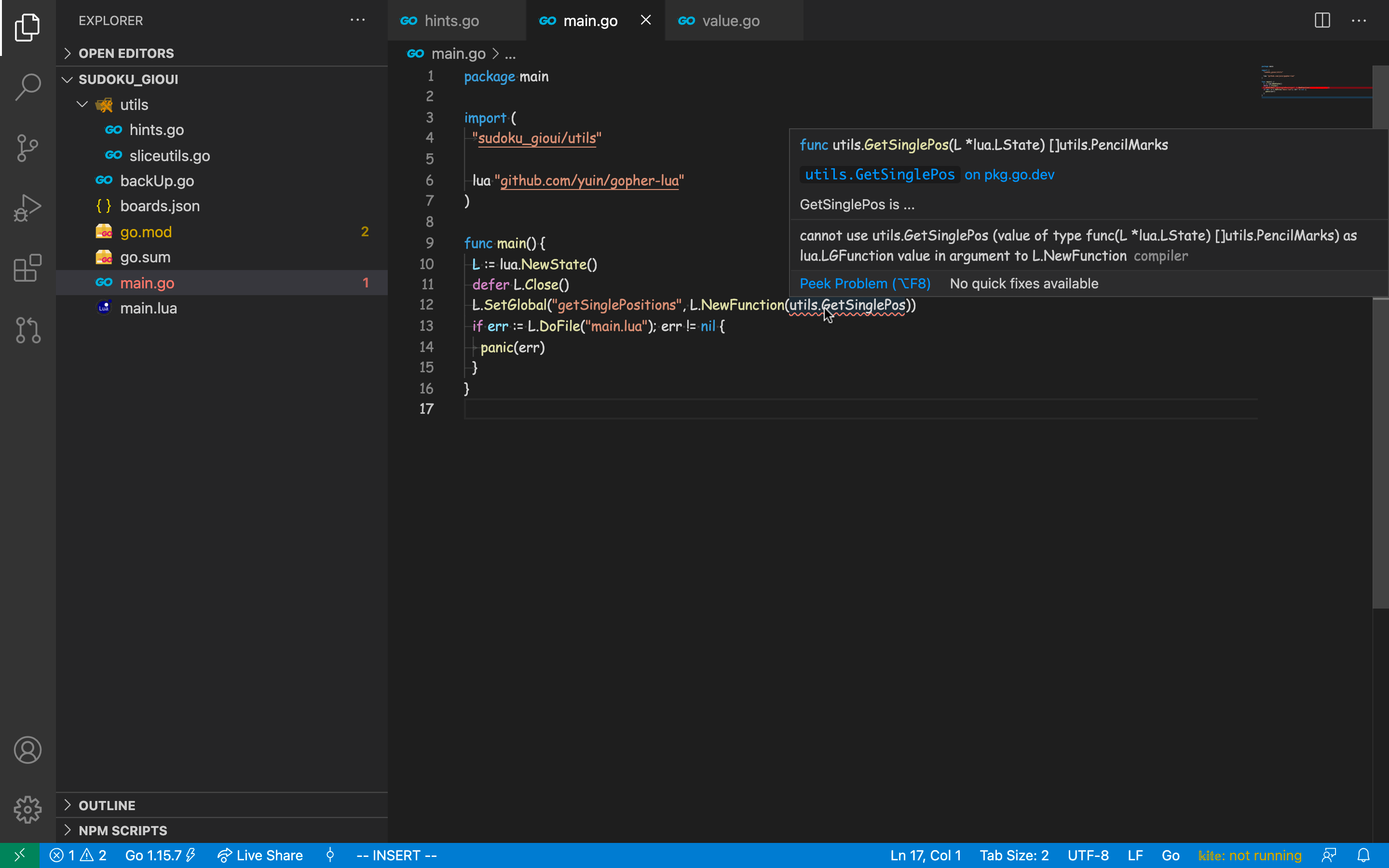The image size is (1389, 868).
Task: Open the Explorer view in activity bar
Action: 27,27
